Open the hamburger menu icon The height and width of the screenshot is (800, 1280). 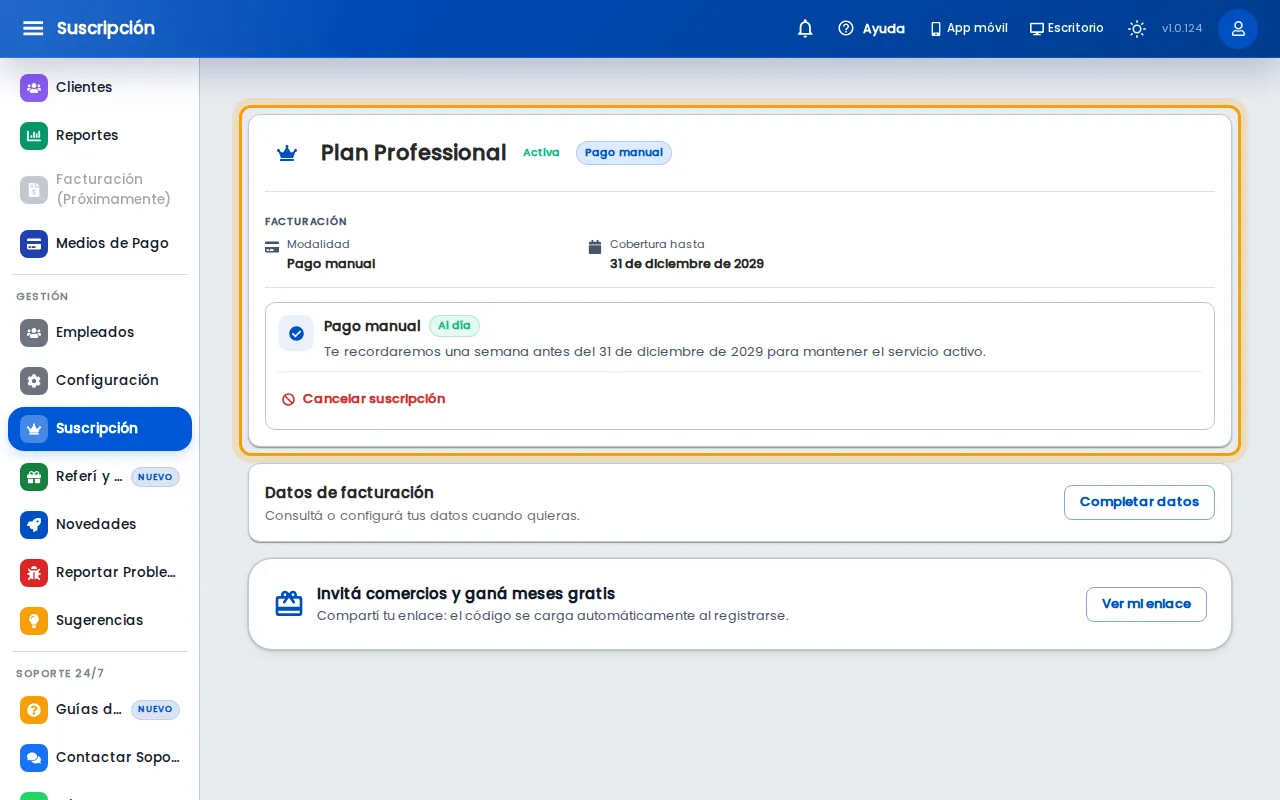click(x=33, y=28)
